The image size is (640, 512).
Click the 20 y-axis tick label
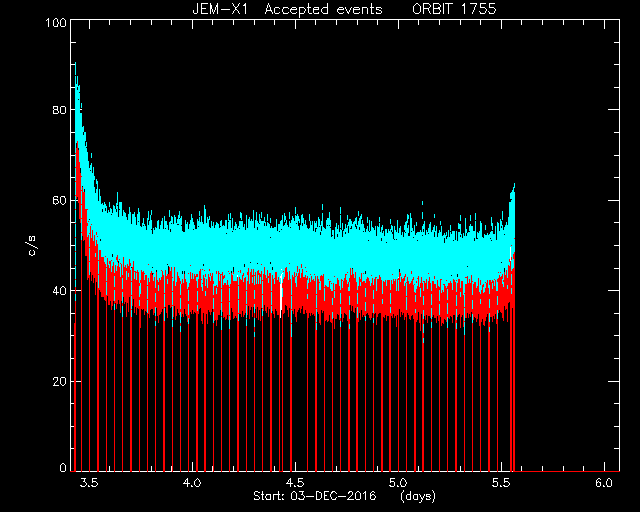coord(59,382)
